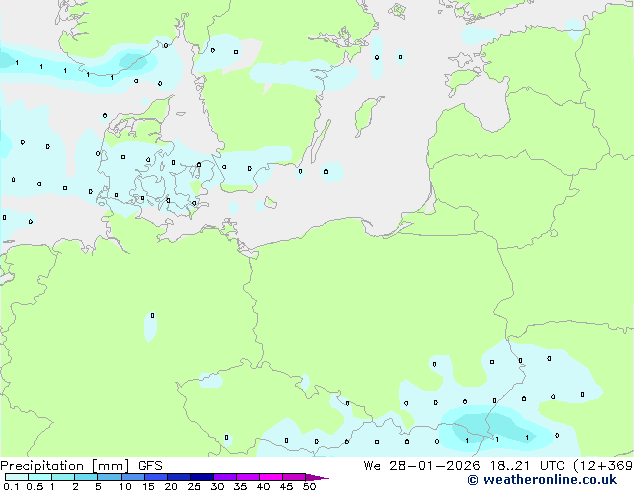The image size is (634, 490).
Task: Click the over-50 mm arrow tip of legend
Action: point(317,478)
